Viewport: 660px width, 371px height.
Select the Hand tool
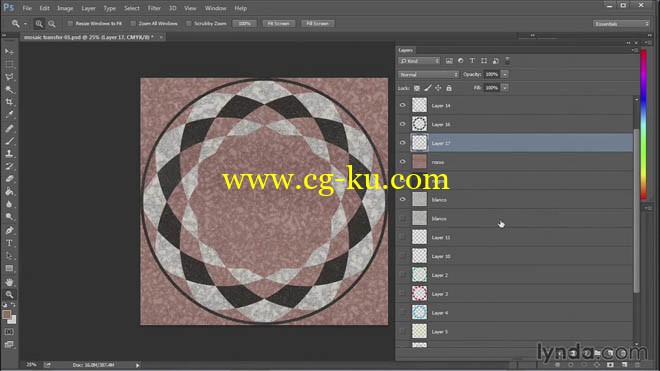click(9, 282)
